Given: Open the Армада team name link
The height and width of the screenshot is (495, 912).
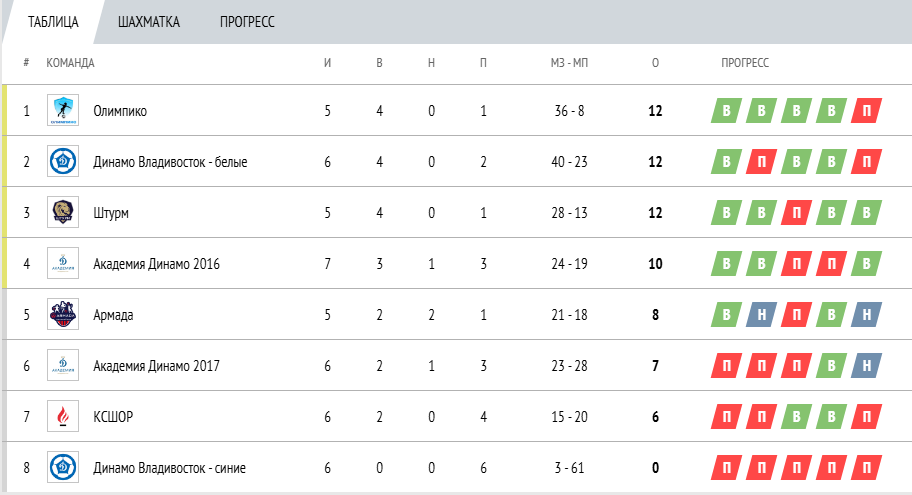Looking at the screenshot, I should (113, 315).
